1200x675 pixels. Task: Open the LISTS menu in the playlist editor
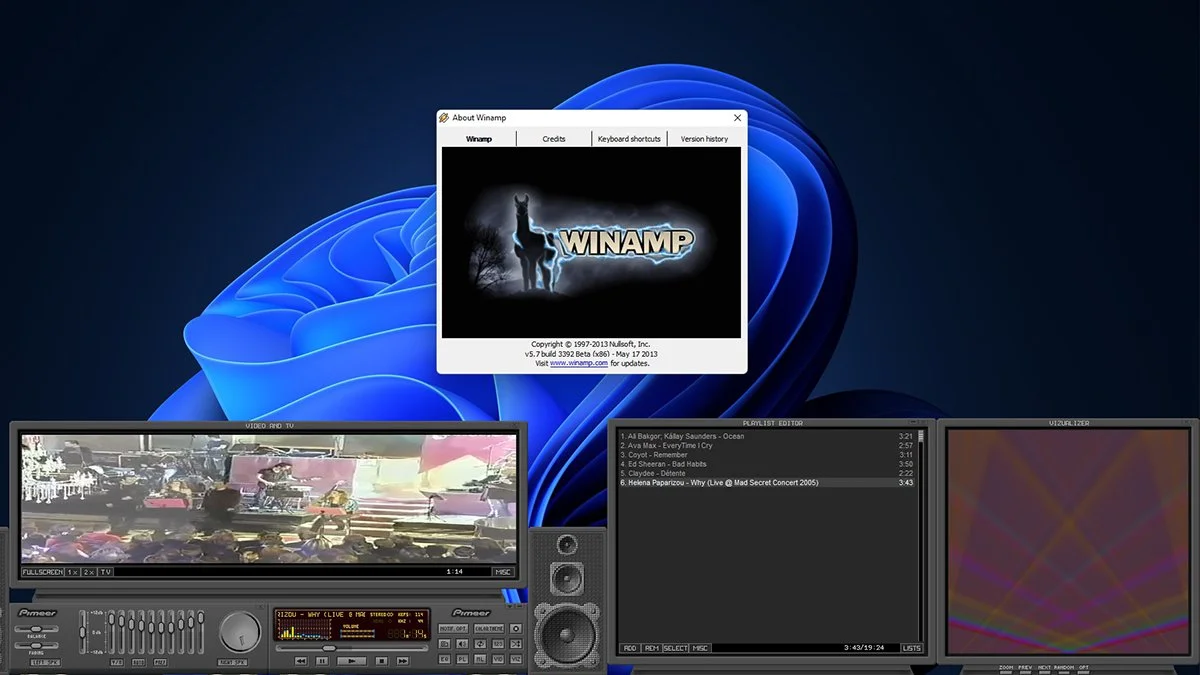pyautogui.click(x=912, y=648)
